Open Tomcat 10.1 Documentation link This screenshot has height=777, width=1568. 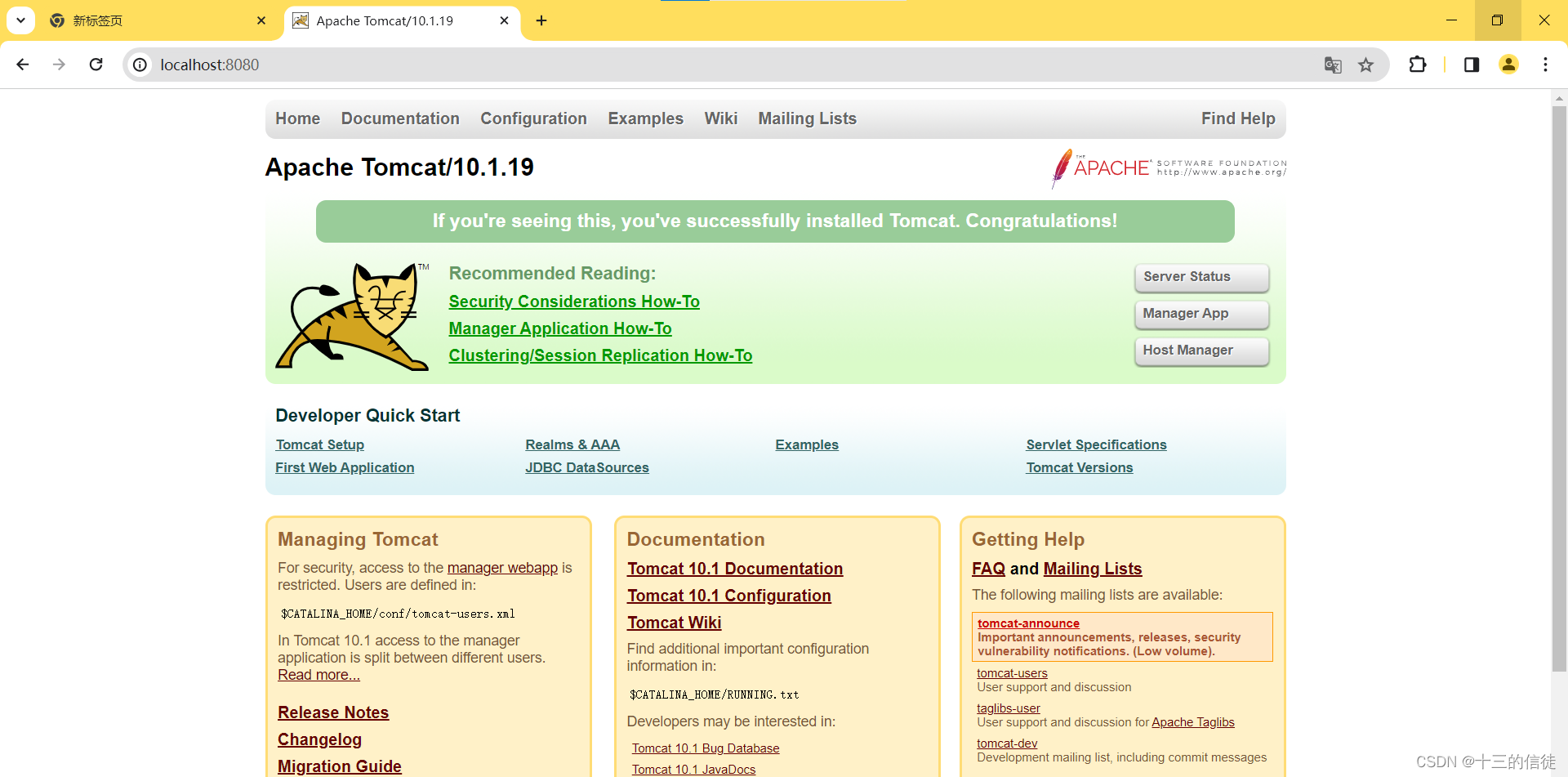735,569
